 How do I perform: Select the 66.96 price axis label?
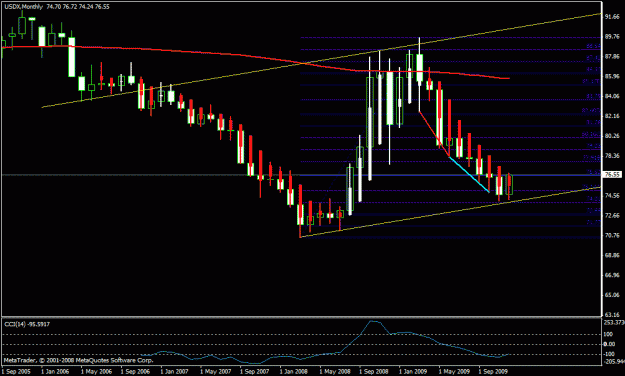pyautogui.click(x=612, y=275)
